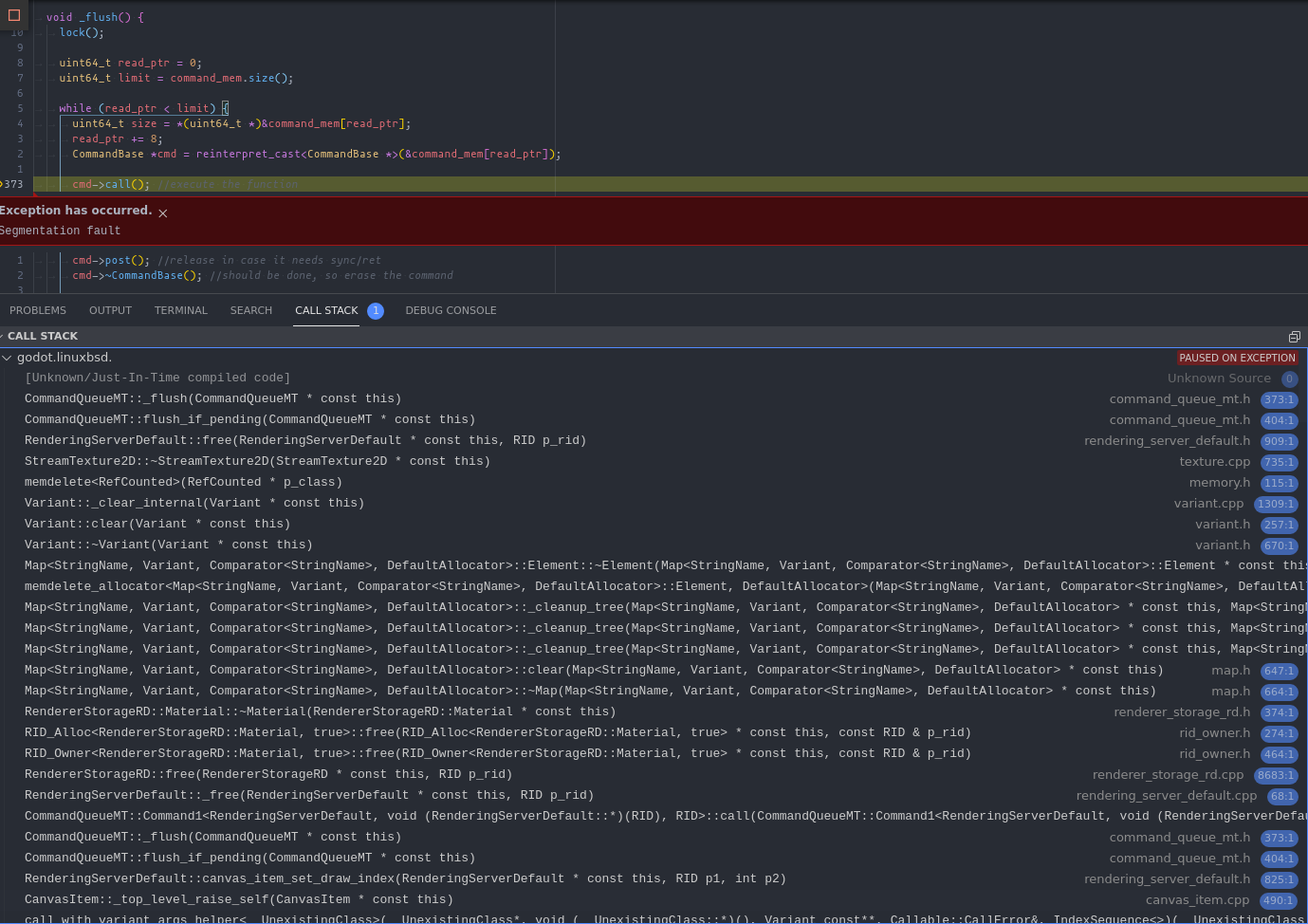Click the 825:1 line badge
1308x924 pixels.
click(1279, 879)
